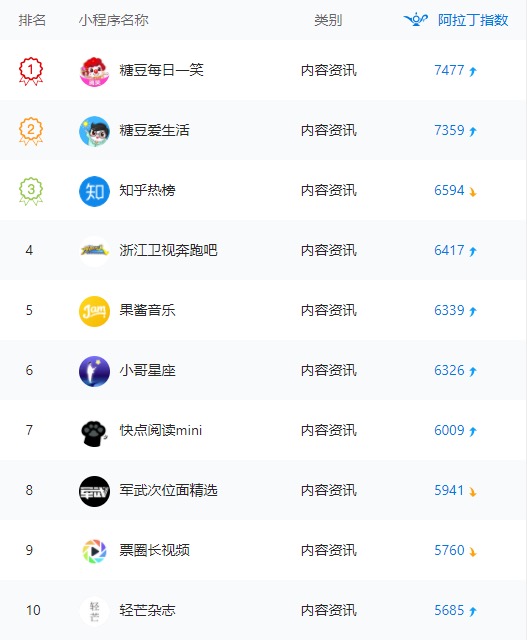
Task: Click the red rank 1 medal badge
Action: 31,71
